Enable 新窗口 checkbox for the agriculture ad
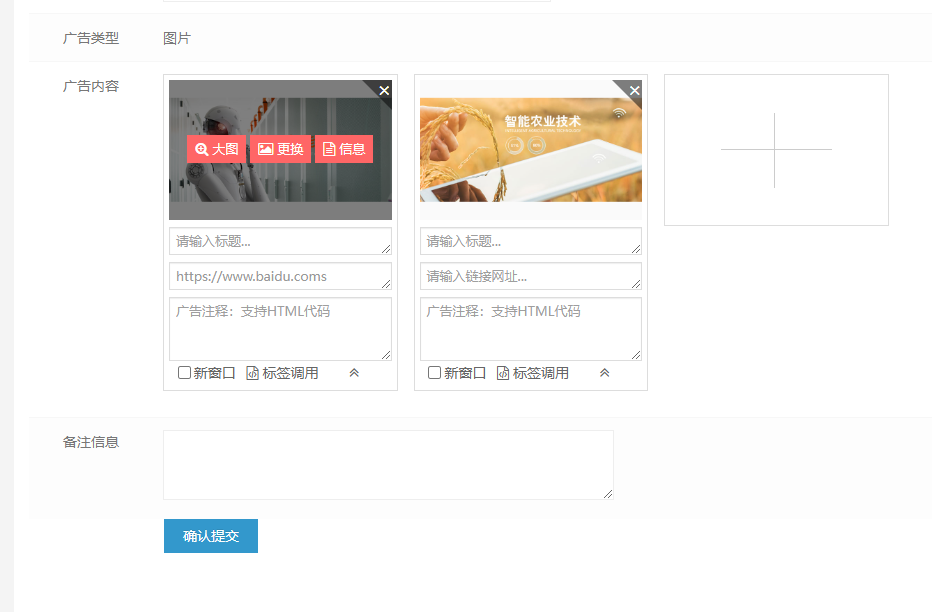 pyautogui.click(x=434, y=373)
